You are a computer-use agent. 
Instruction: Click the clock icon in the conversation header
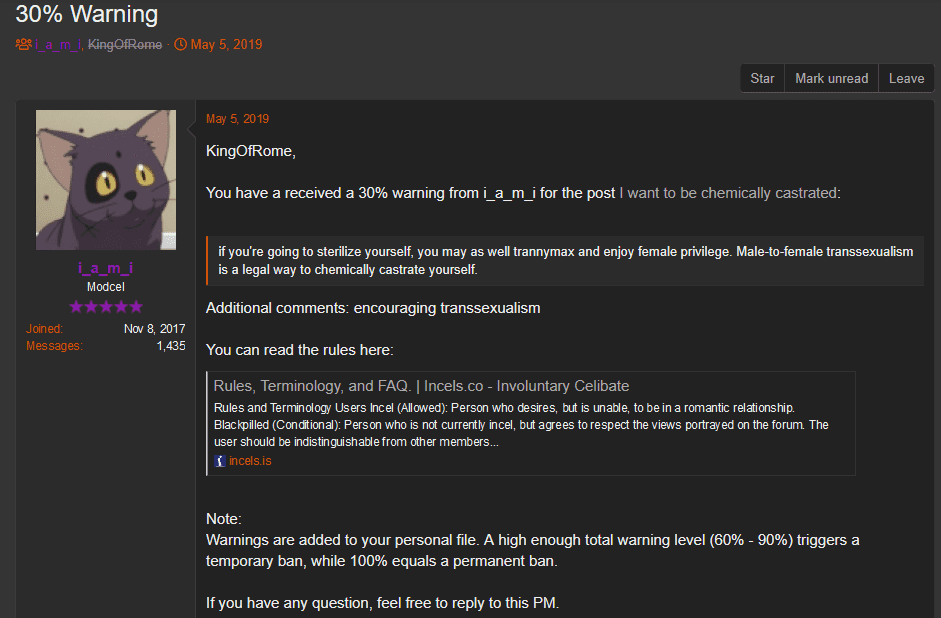click(x=181, y=45)
